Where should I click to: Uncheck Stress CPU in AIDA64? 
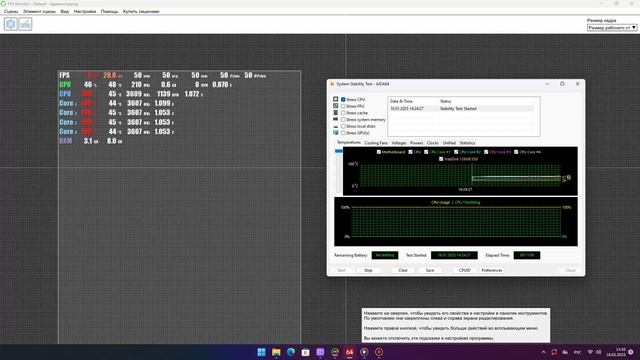[343, 100]
